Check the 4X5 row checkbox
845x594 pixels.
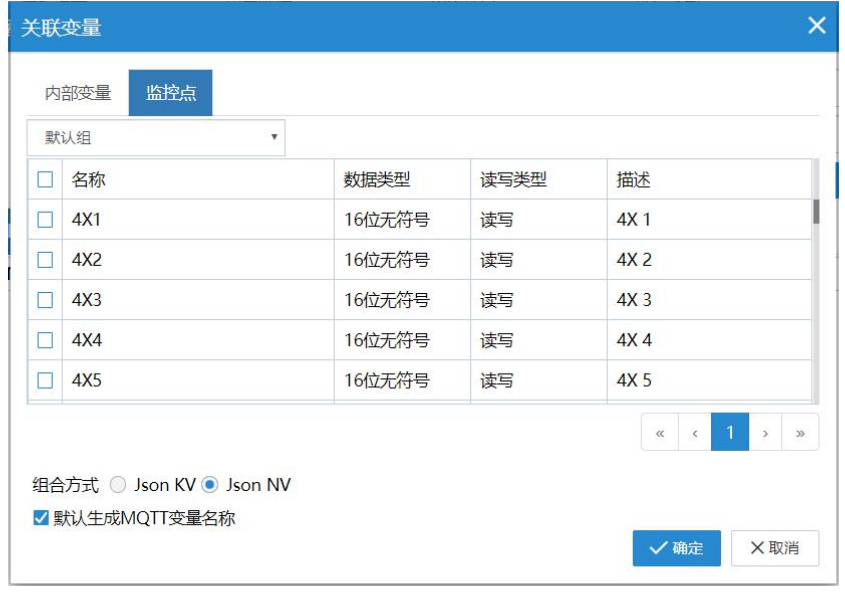[x=45, y=381]
